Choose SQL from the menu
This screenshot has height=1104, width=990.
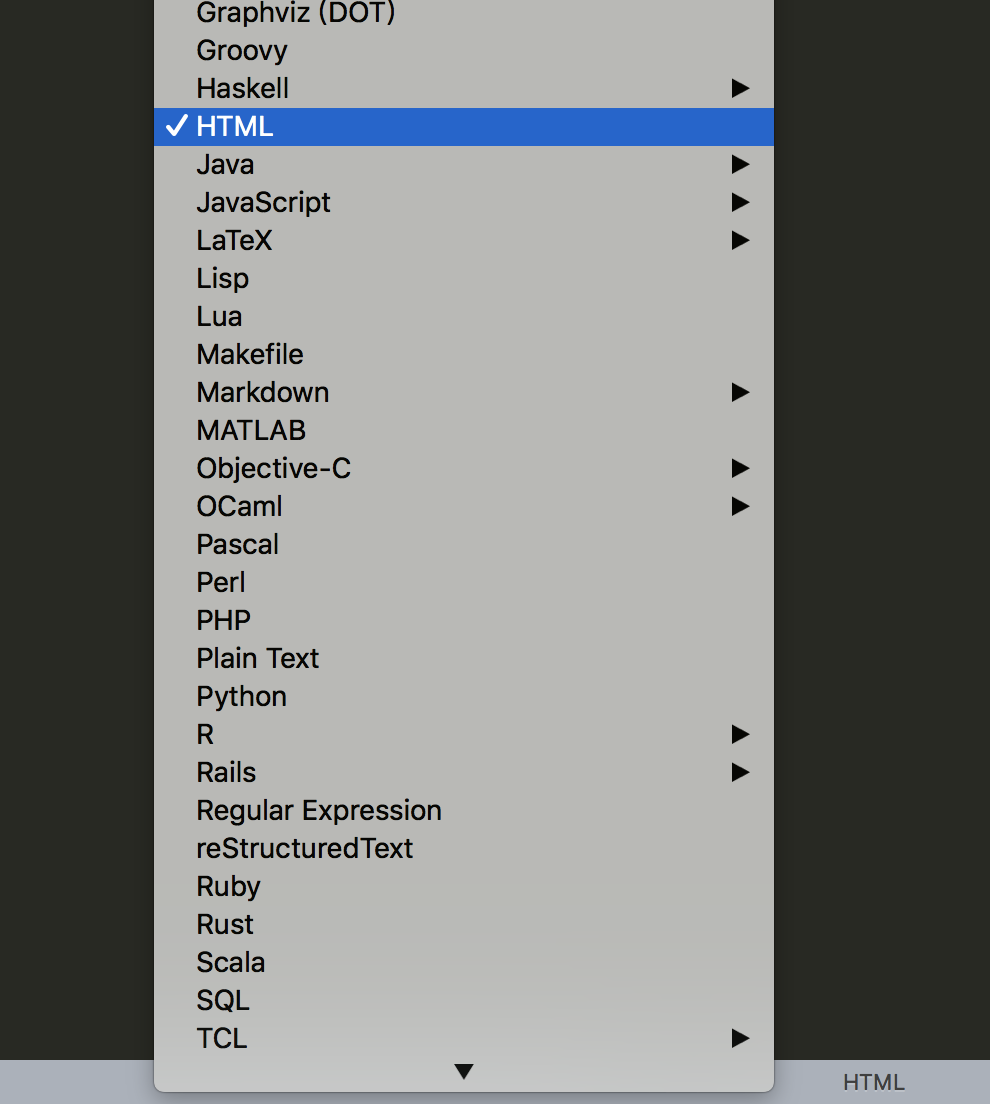click(x=222, y=1001)
